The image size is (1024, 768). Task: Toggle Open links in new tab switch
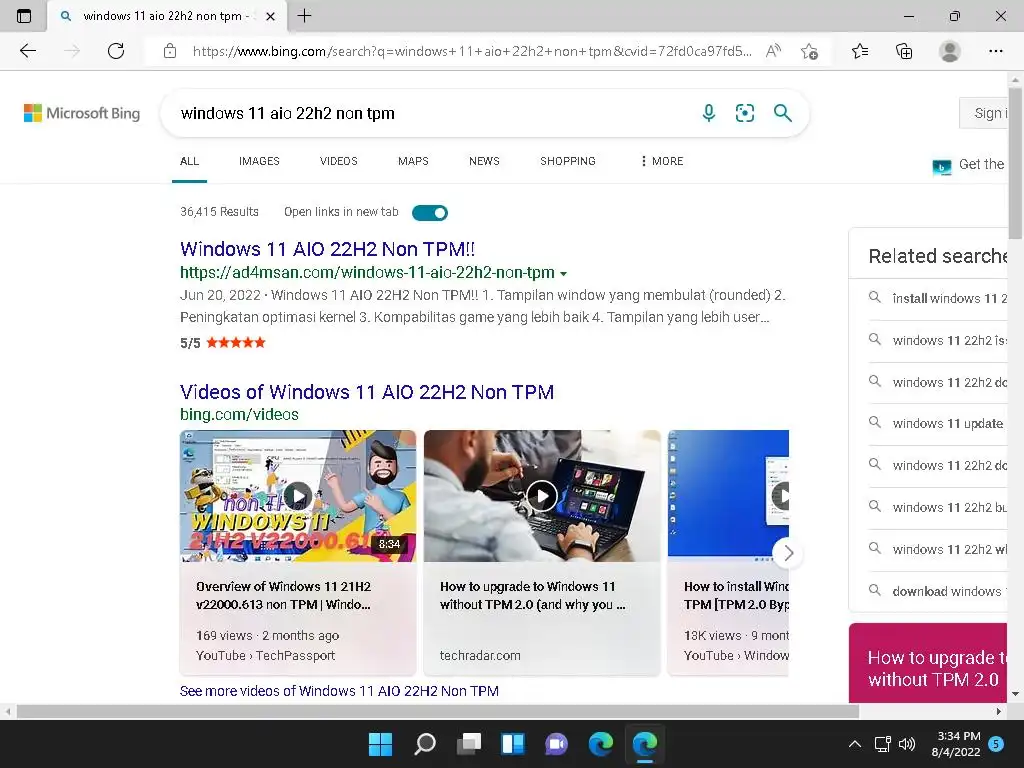[x=430, y=213]
